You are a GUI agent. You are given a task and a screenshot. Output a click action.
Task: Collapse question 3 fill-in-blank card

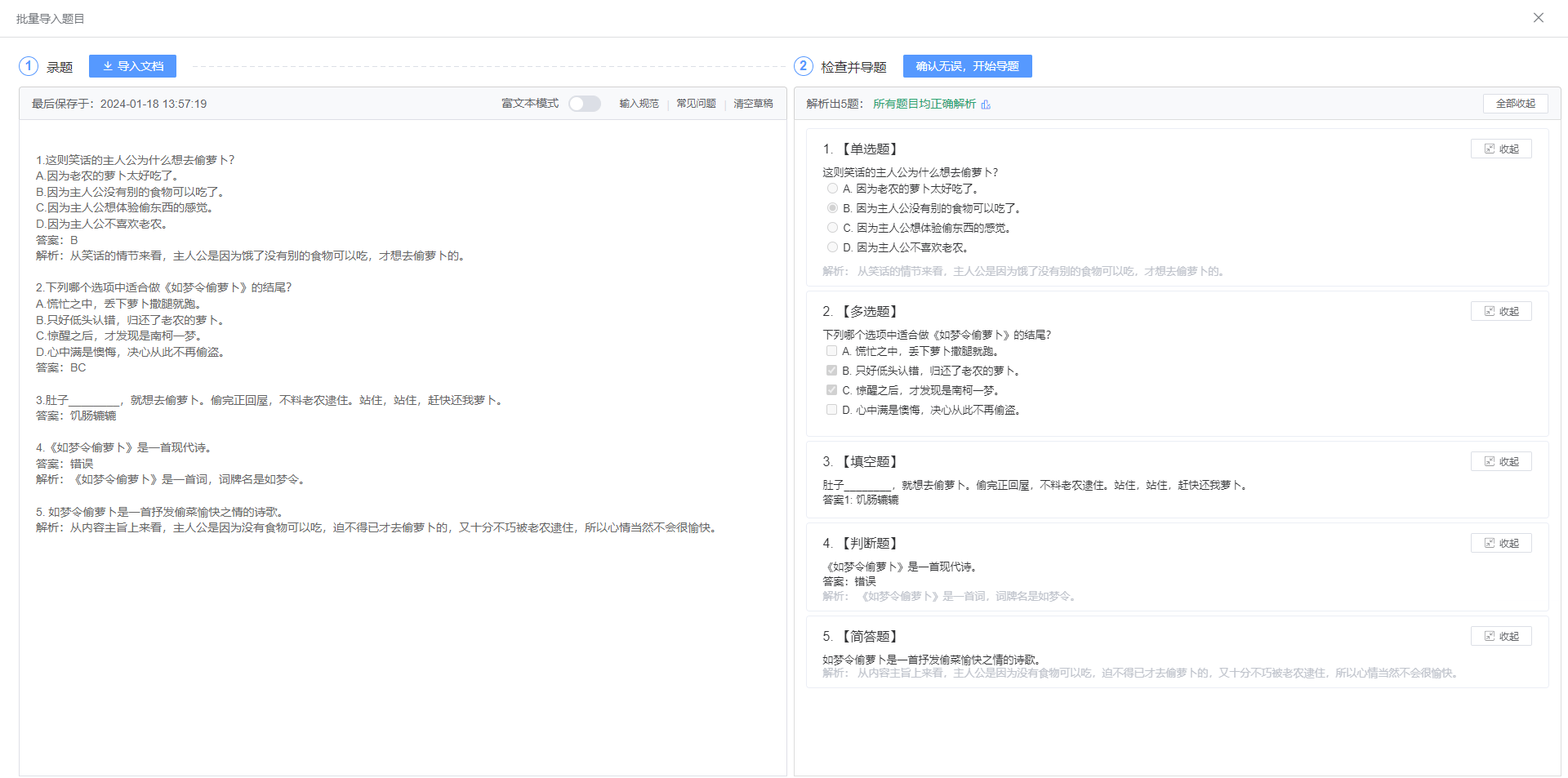point(1501,461)
